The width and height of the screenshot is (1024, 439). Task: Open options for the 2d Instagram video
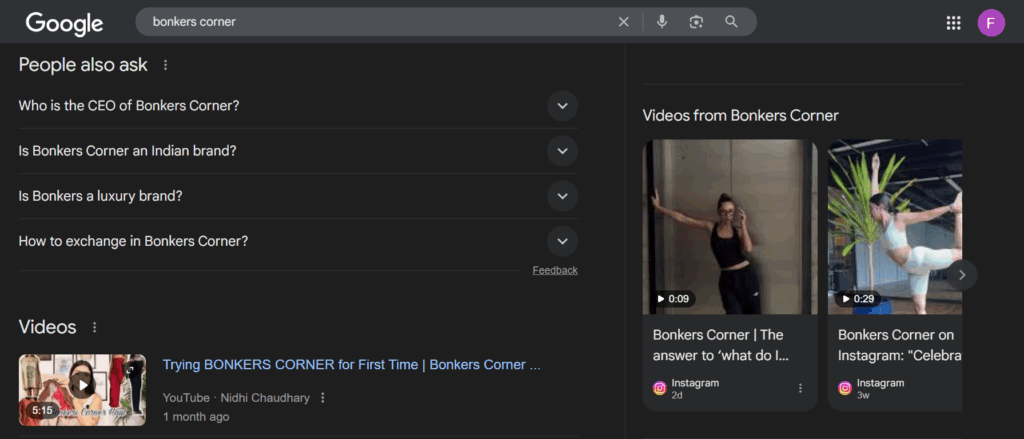click(x=801, y=388)
